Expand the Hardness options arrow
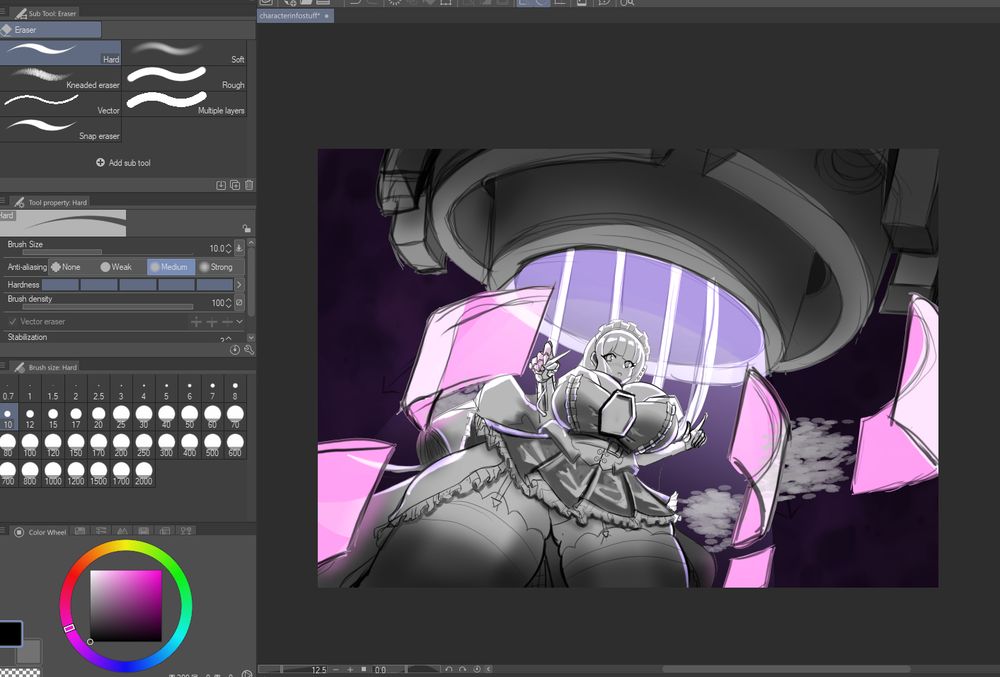 (x=239, y=284)
